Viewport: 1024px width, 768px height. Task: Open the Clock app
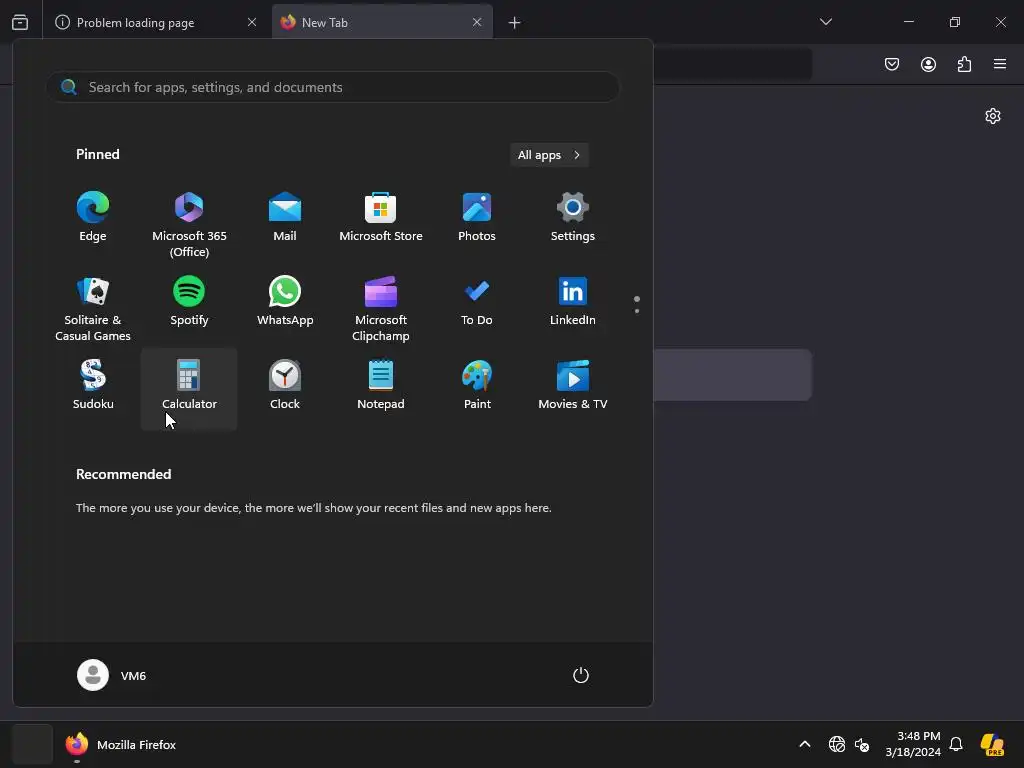pyautogui.click(x=285, y=385)
